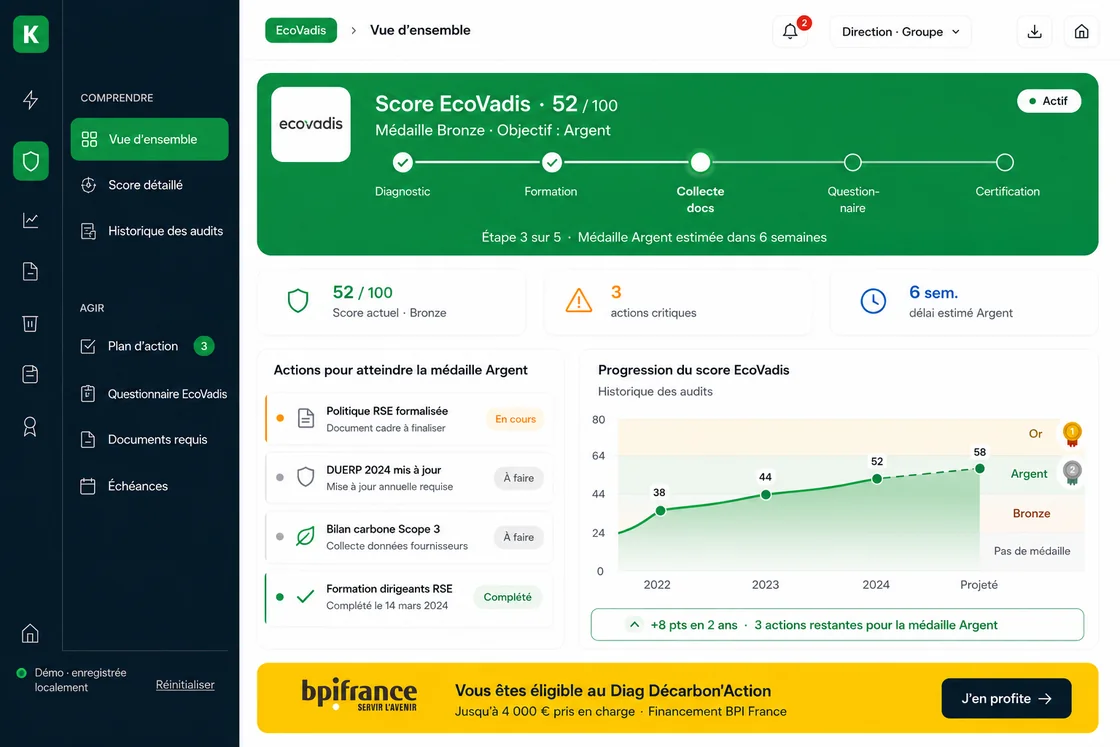
Task: Click the document icon on Politique RSE
Action: [306, 418]
